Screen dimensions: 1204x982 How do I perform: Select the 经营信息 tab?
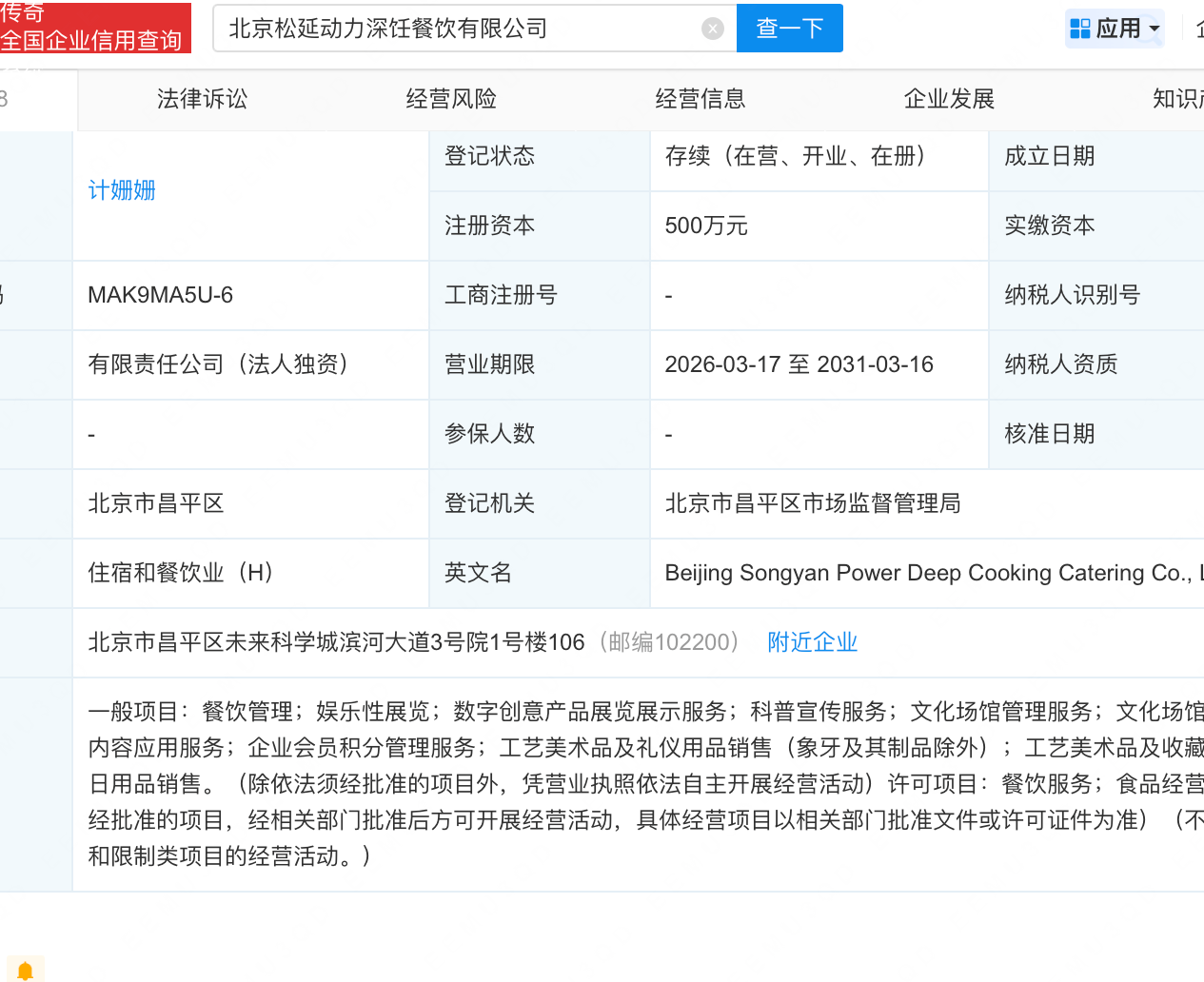701,99
